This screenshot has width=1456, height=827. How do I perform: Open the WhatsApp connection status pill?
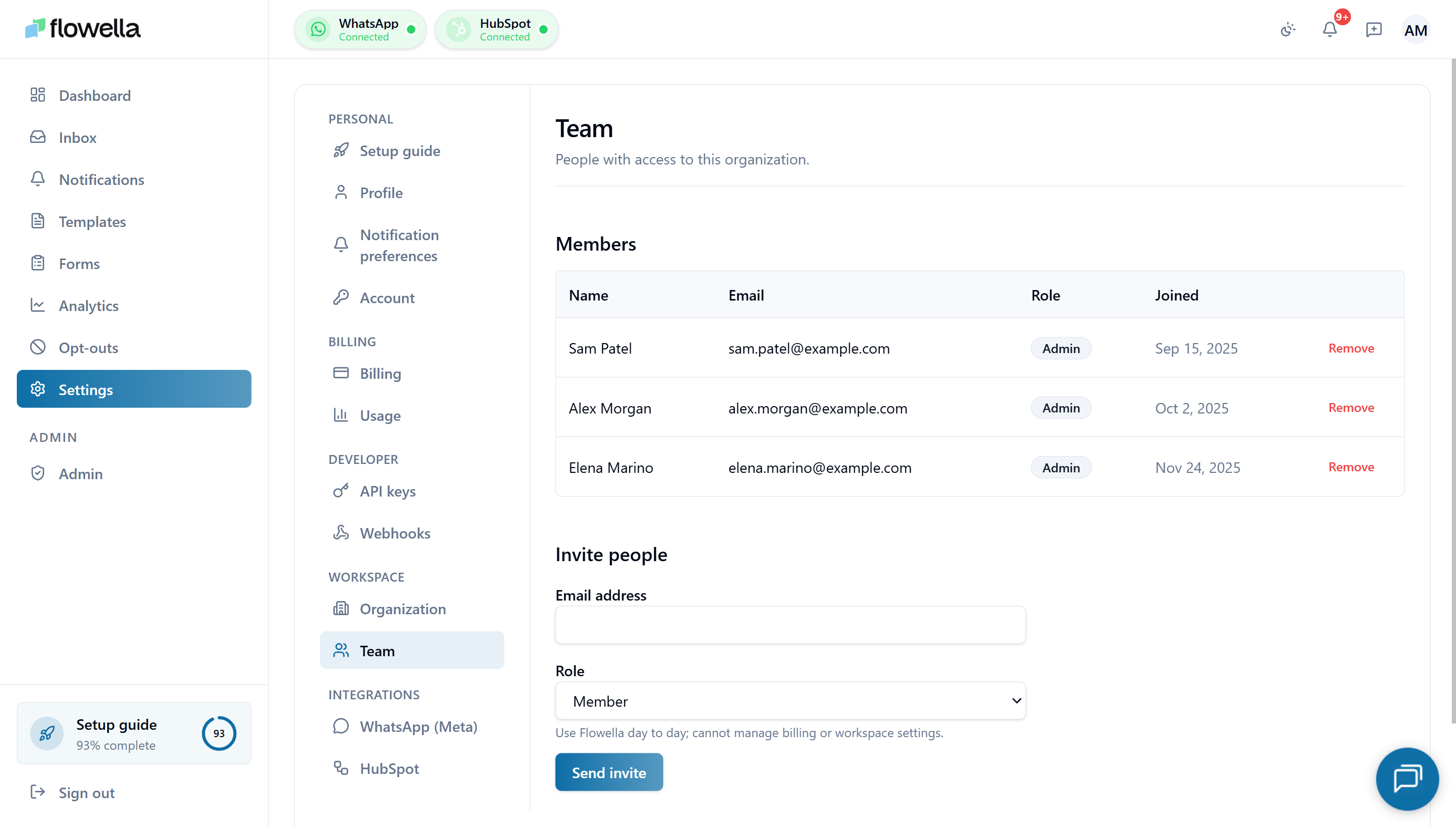click(360, 29)
